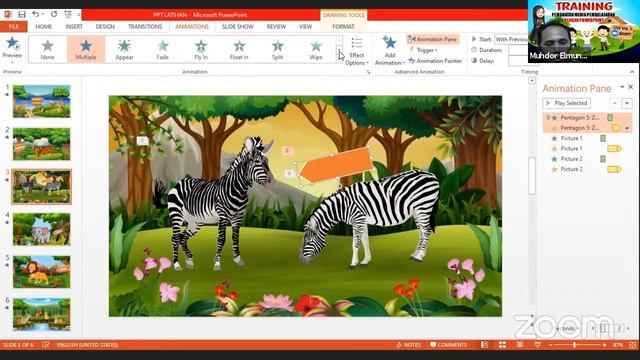Switch to the SLIDE SHOW tab
This screenshot has width=640, height=360.
[x=238, y=27]
